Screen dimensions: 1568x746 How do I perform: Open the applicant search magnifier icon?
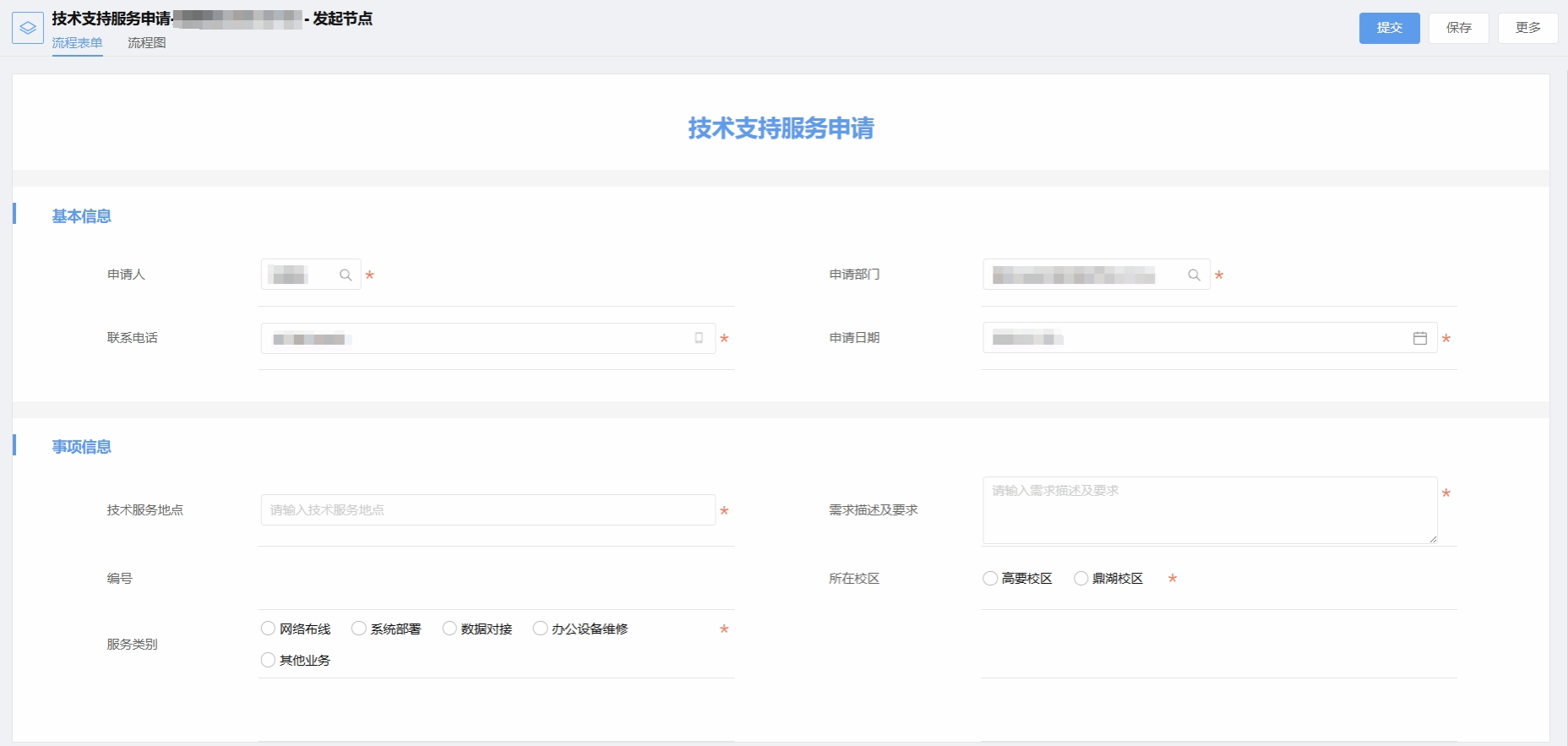[346, 275]
